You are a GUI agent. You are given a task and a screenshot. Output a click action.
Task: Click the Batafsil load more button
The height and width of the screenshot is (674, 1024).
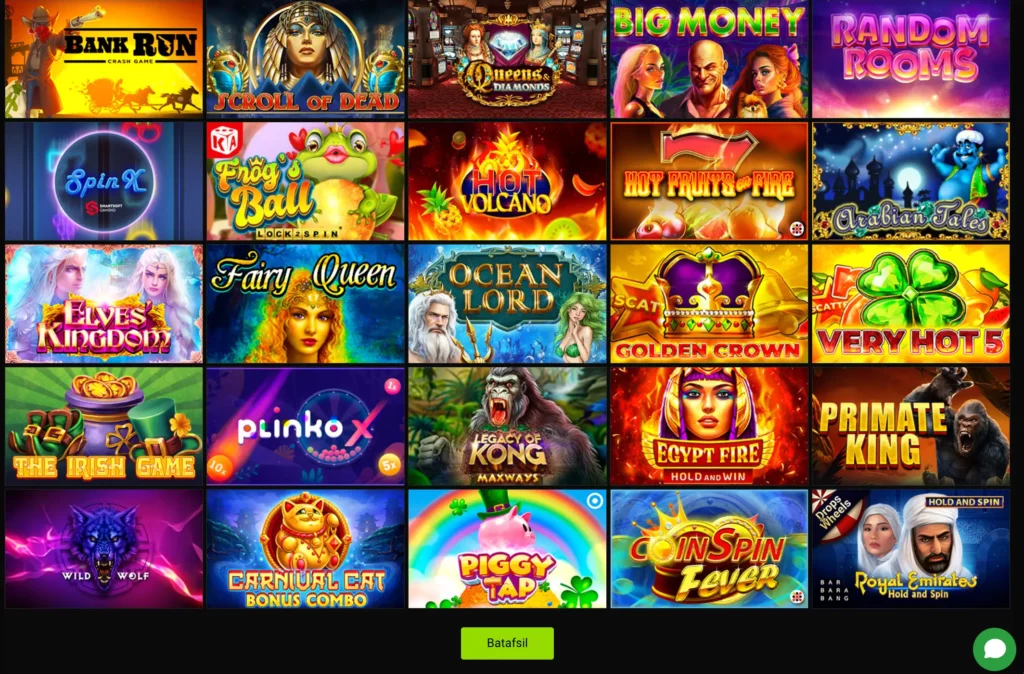pyautogui.click(x=507, y=643)
